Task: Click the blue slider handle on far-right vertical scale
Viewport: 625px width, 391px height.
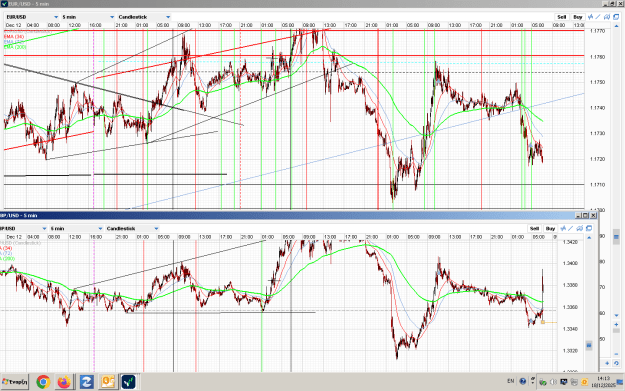Action: tap(616, 237)
